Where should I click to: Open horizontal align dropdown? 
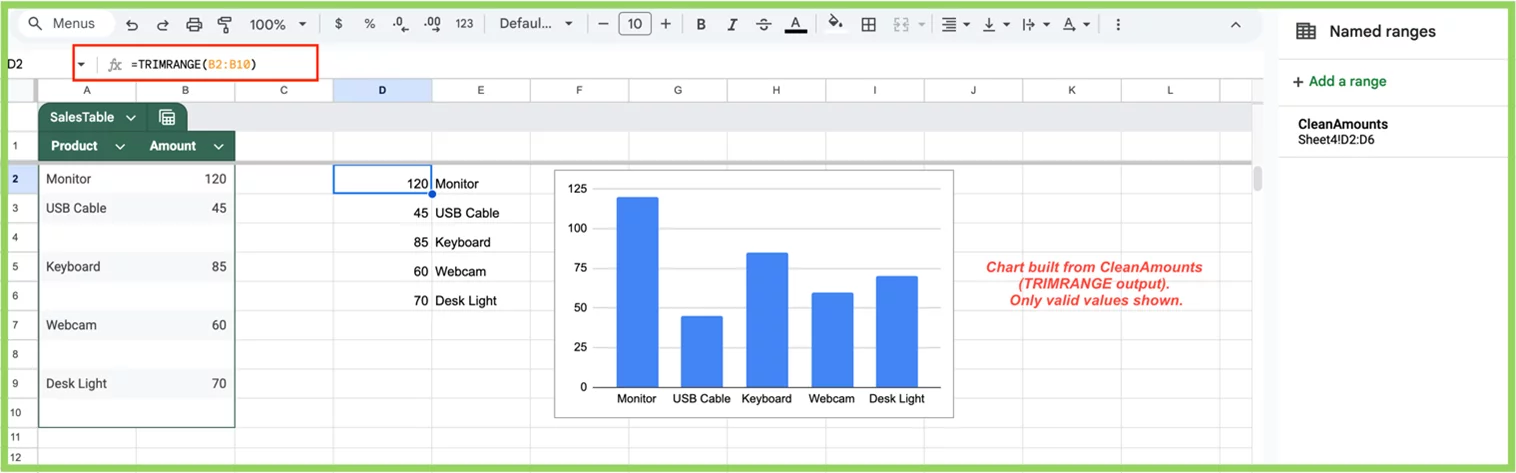coord(956,24)
